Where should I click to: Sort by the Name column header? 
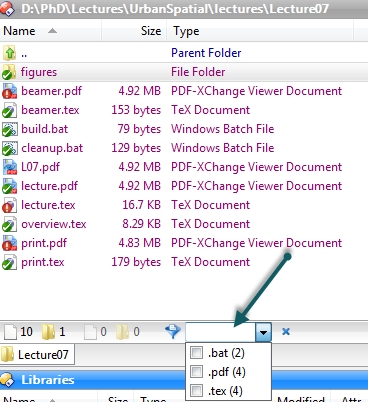(x=51, y=31)
